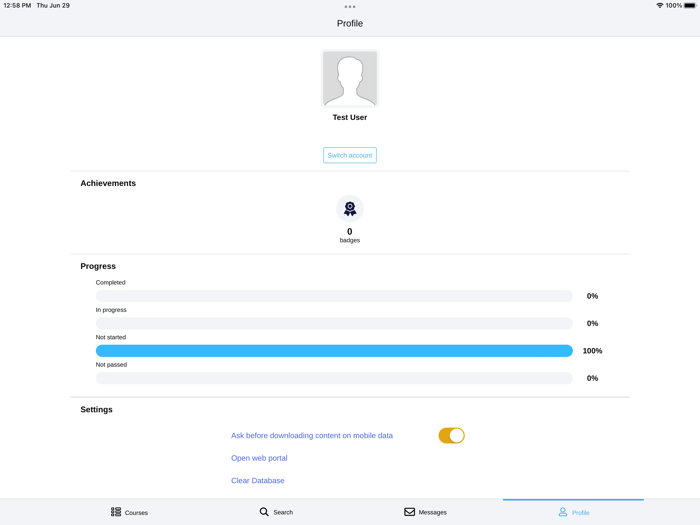Click the Settings heading
The height and width of the screenshot is (525, 700).
coord(96,410)
